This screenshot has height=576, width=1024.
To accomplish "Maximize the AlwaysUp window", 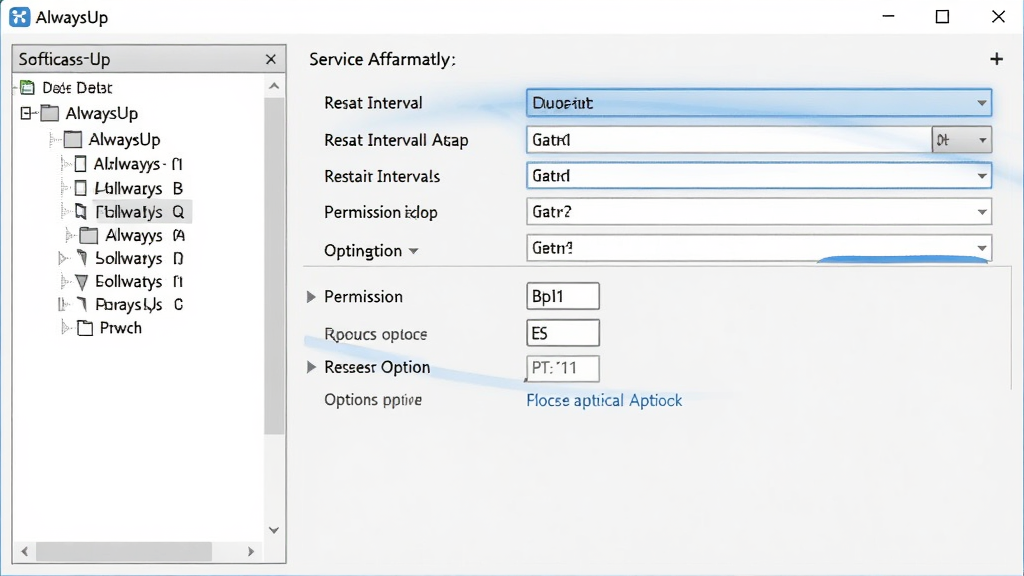I will coord(942,16).
